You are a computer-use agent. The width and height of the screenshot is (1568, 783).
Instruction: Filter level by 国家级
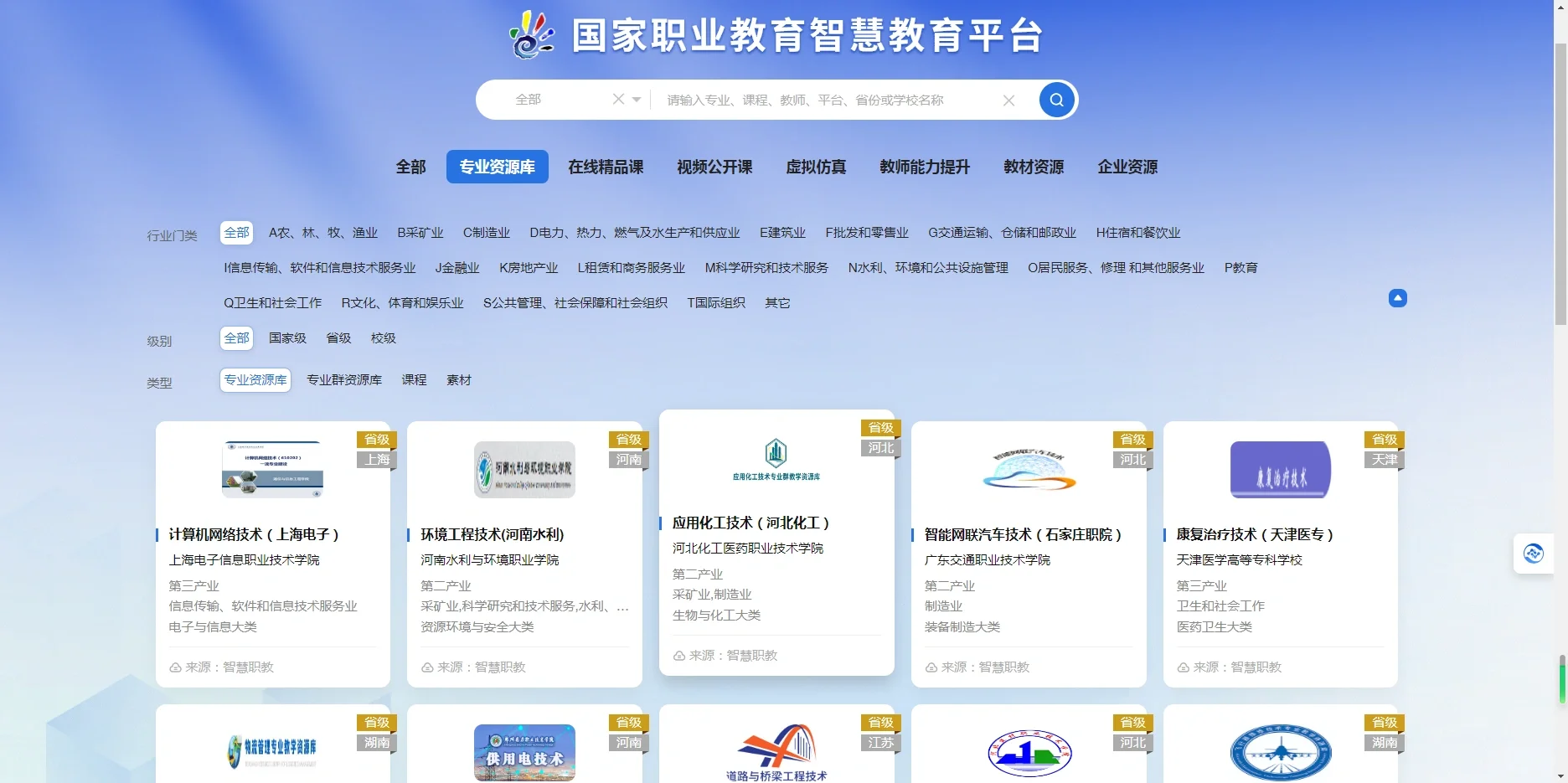pos(287,338)
